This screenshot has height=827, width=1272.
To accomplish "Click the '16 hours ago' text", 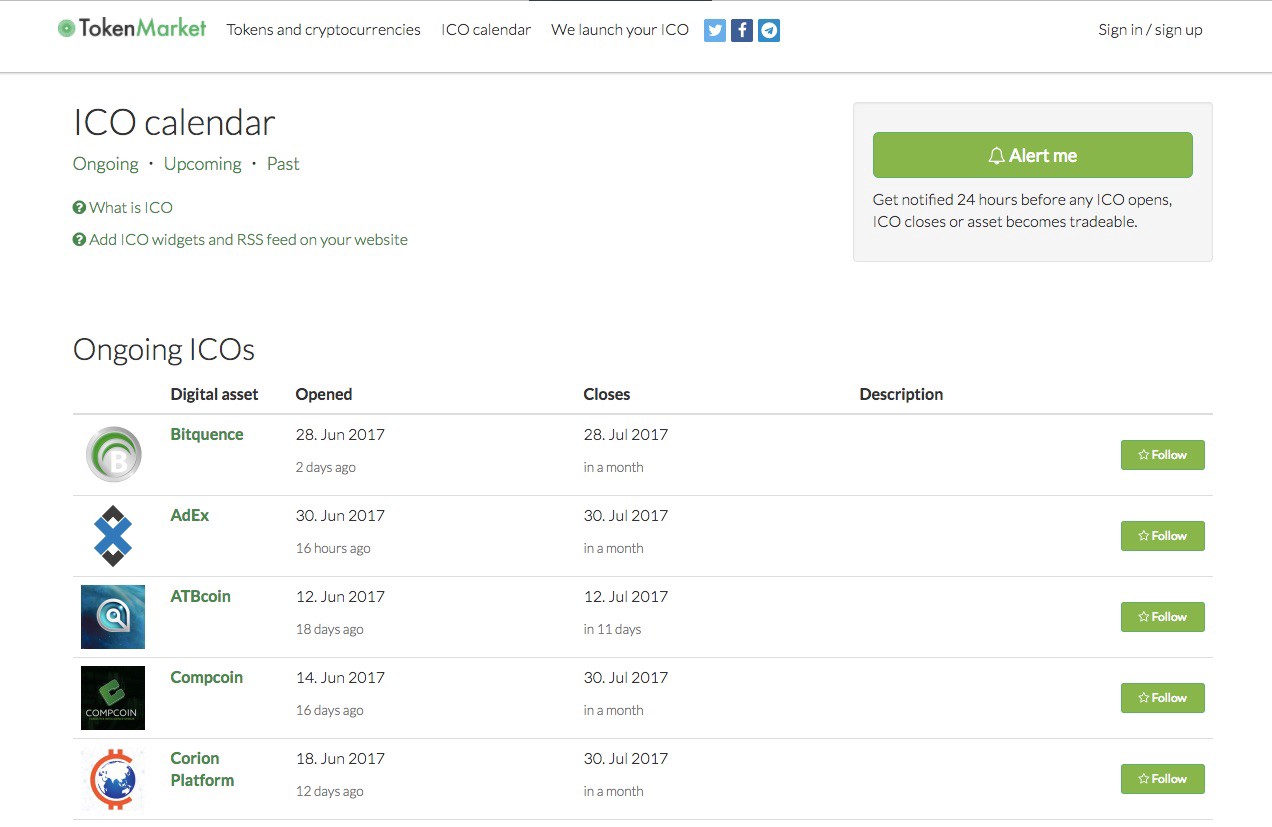I will pos(333,549).
